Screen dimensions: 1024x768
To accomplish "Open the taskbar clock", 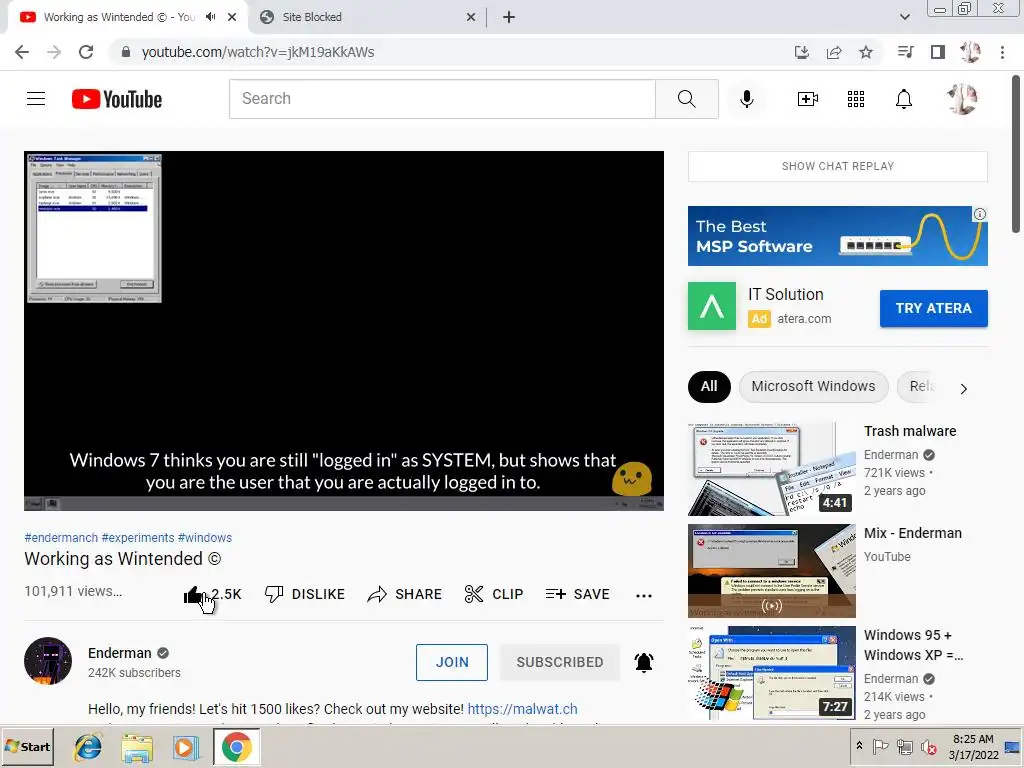I will pyautogui.click(x=973, y=747).
